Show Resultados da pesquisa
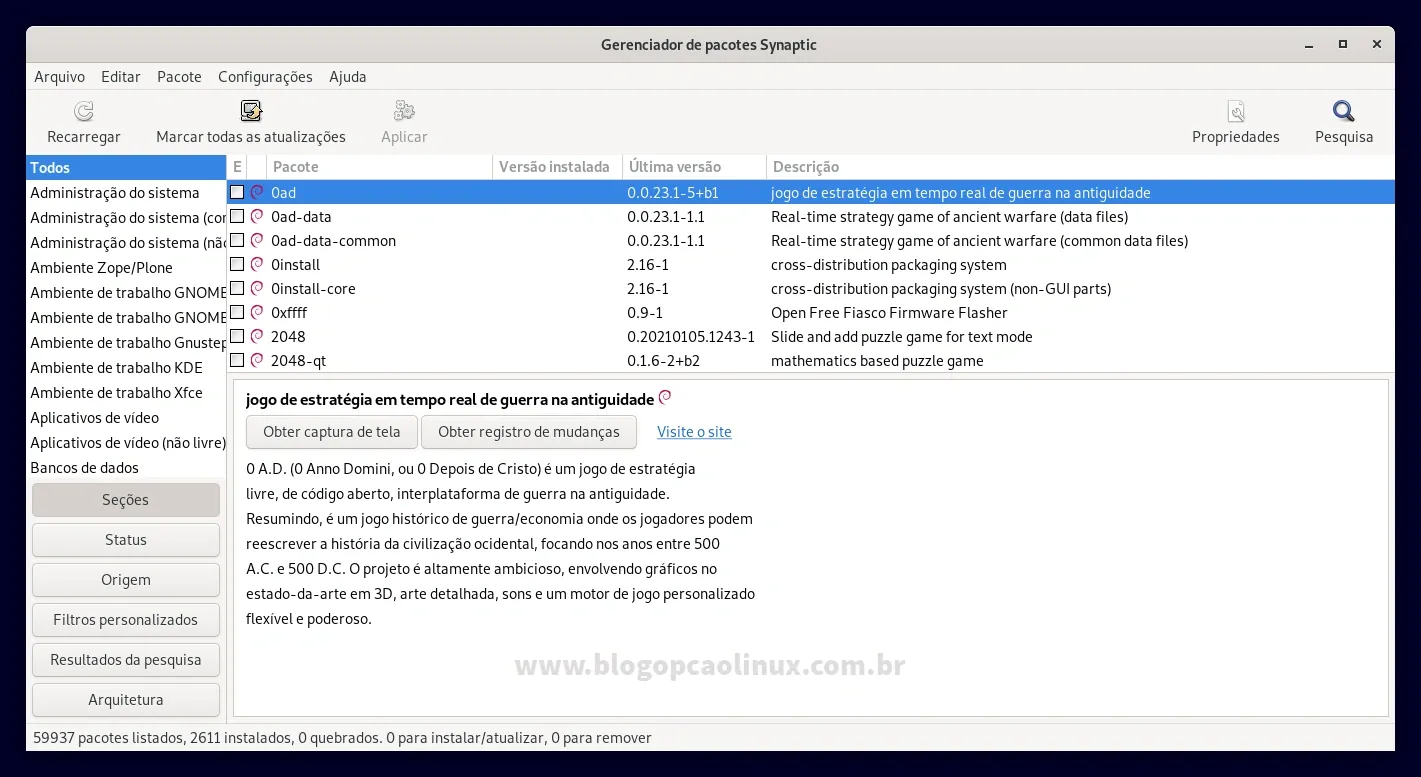Viewport: 1421px width, 777px height. 126,660
